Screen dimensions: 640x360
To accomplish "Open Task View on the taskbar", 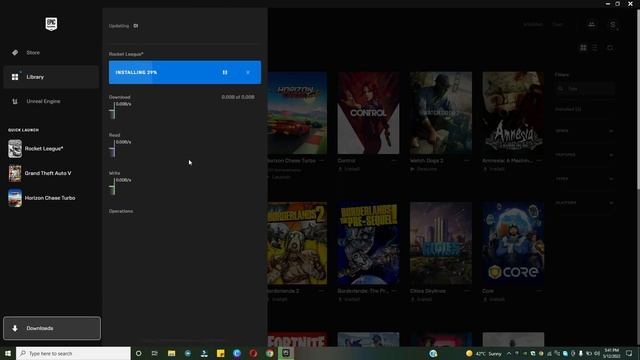I will [x=155, y=353].
